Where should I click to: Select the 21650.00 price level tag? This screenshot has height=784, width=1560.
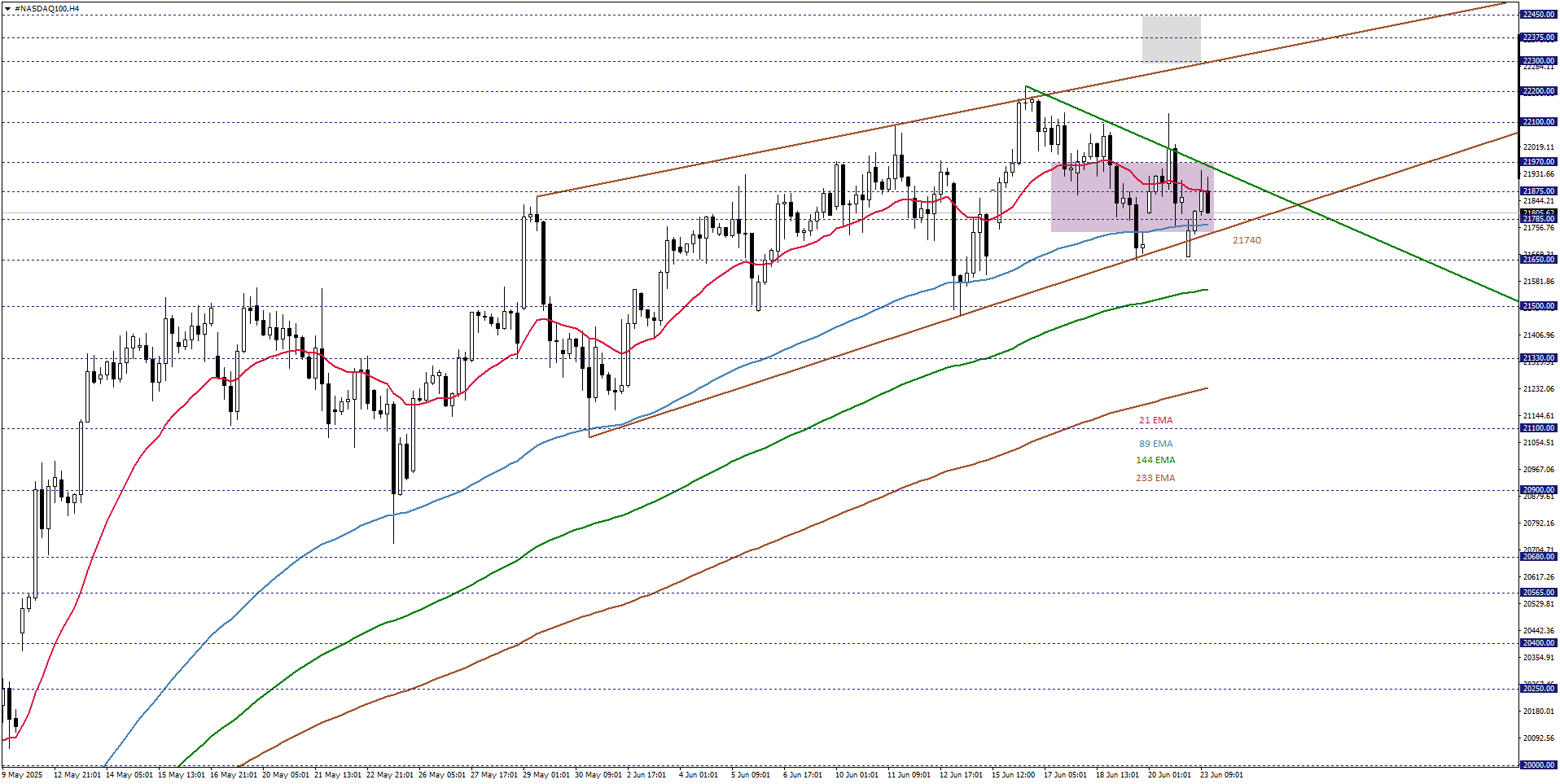pyautogui.click(x=1538, y=260)
